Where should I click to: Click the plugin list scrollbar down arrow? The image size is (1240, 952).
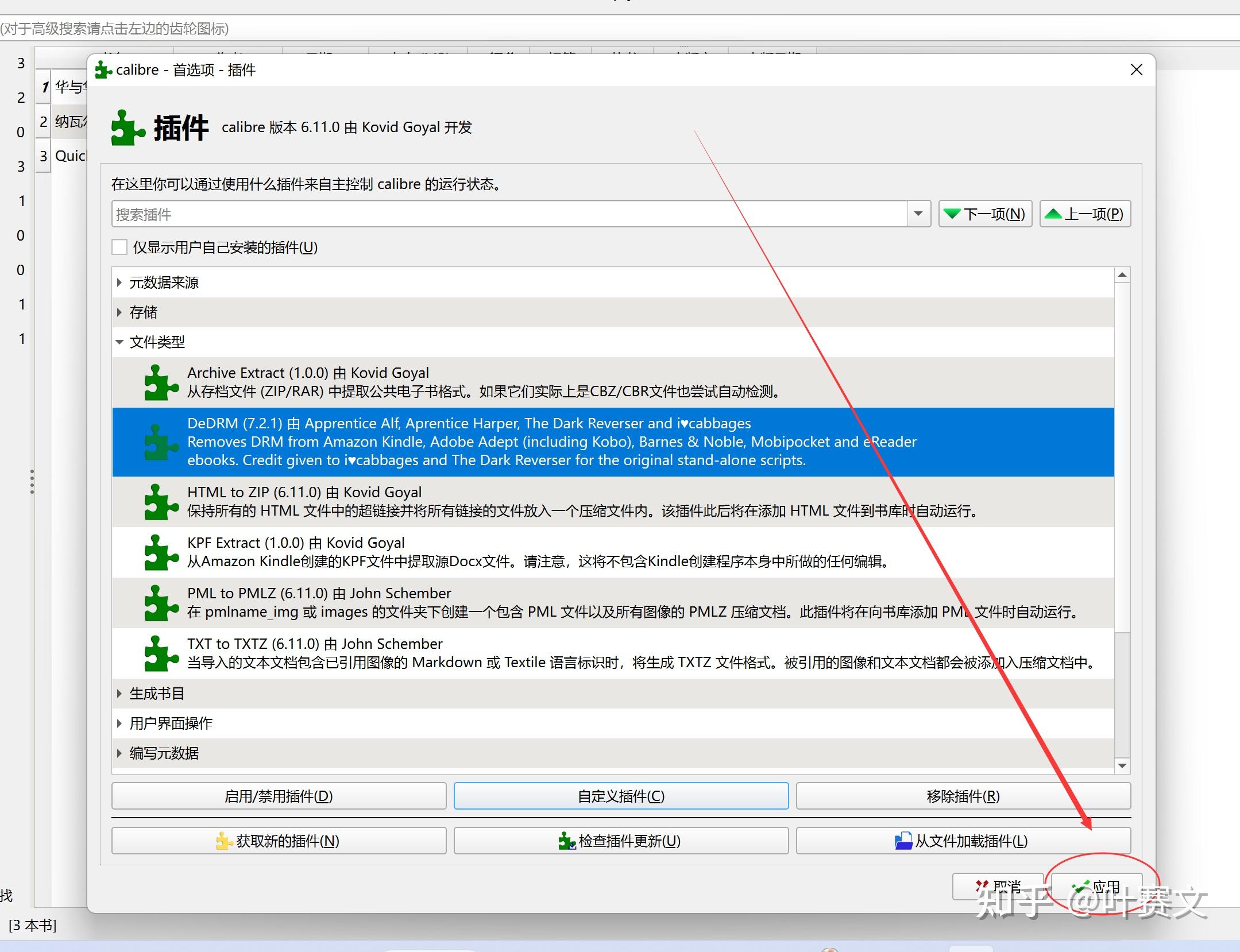point(1122,765)
